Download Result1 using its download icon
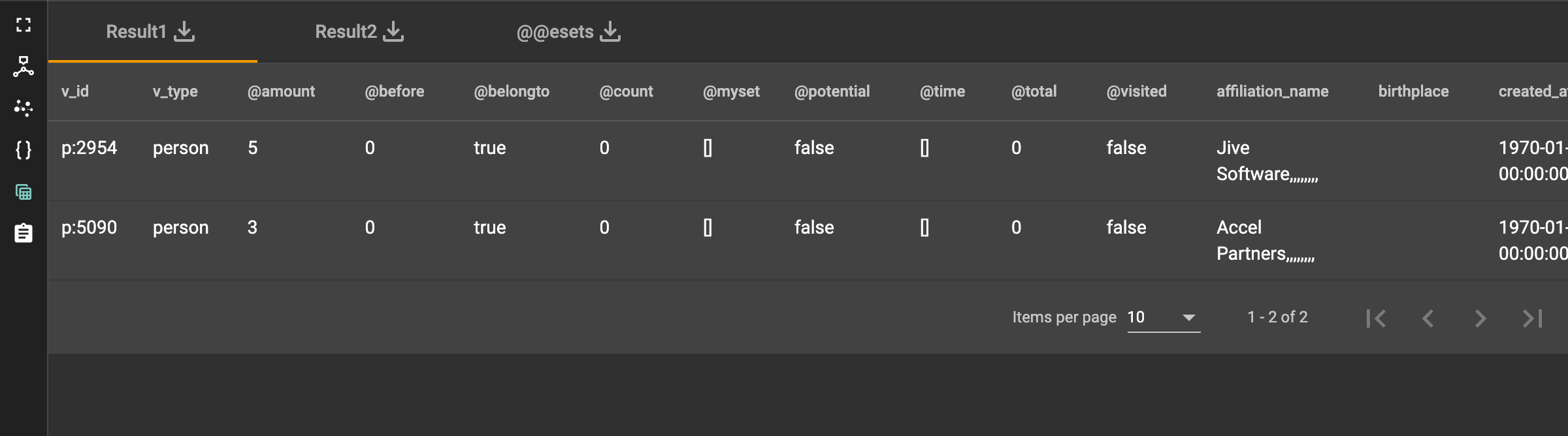The image size is (1568, 436). 184,31
